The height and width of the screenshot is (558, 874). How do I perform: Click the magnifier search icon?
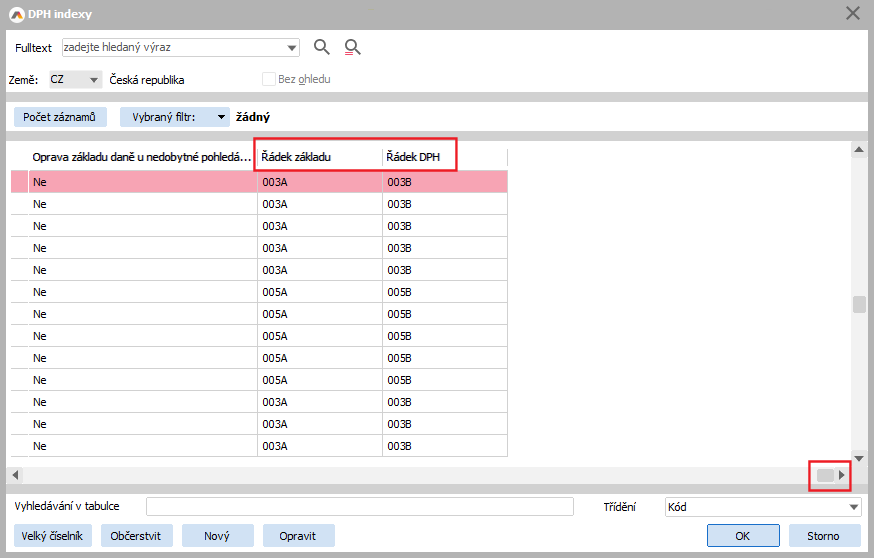coord(321,47)
